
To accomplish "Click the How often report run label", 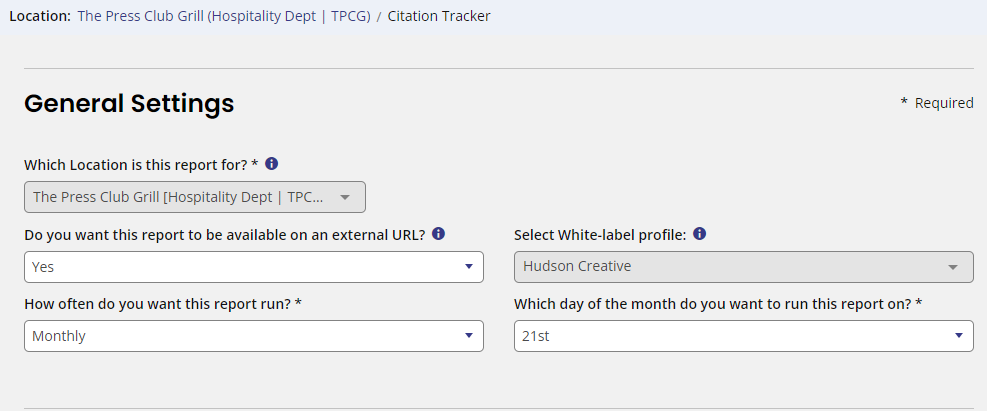I will (163, 304).
